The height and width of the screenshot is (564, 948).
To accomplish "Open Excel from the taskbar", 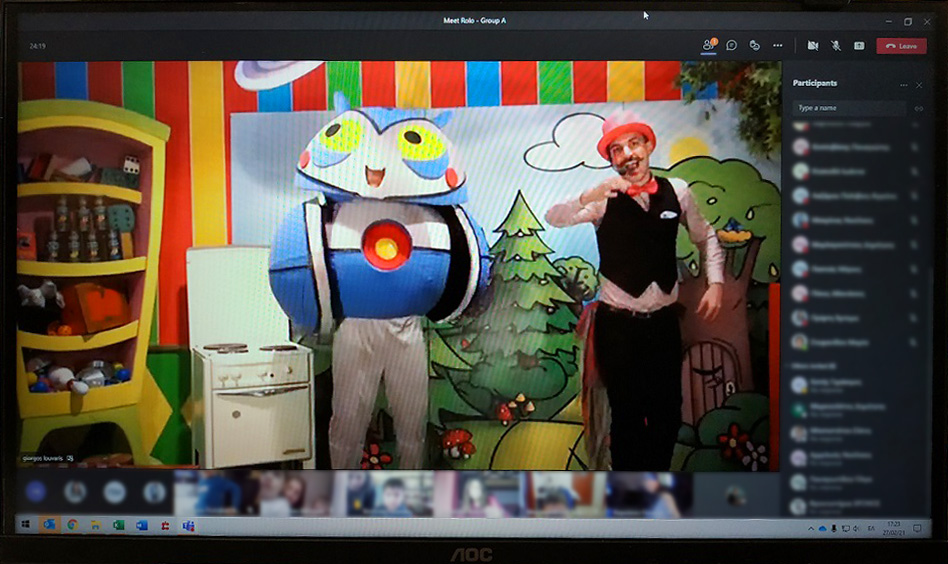I will click(x=118, y=525).
